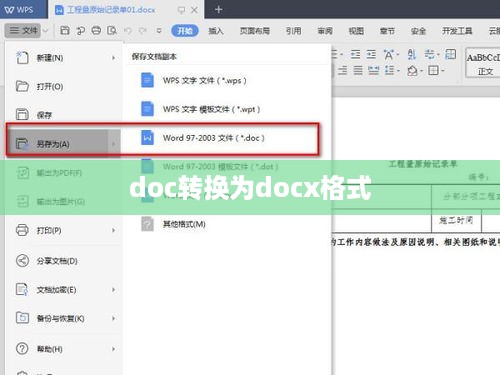500x375 pixels.
Task: Expand the 新建(N) submenu arrow
Action: [114, 58]
